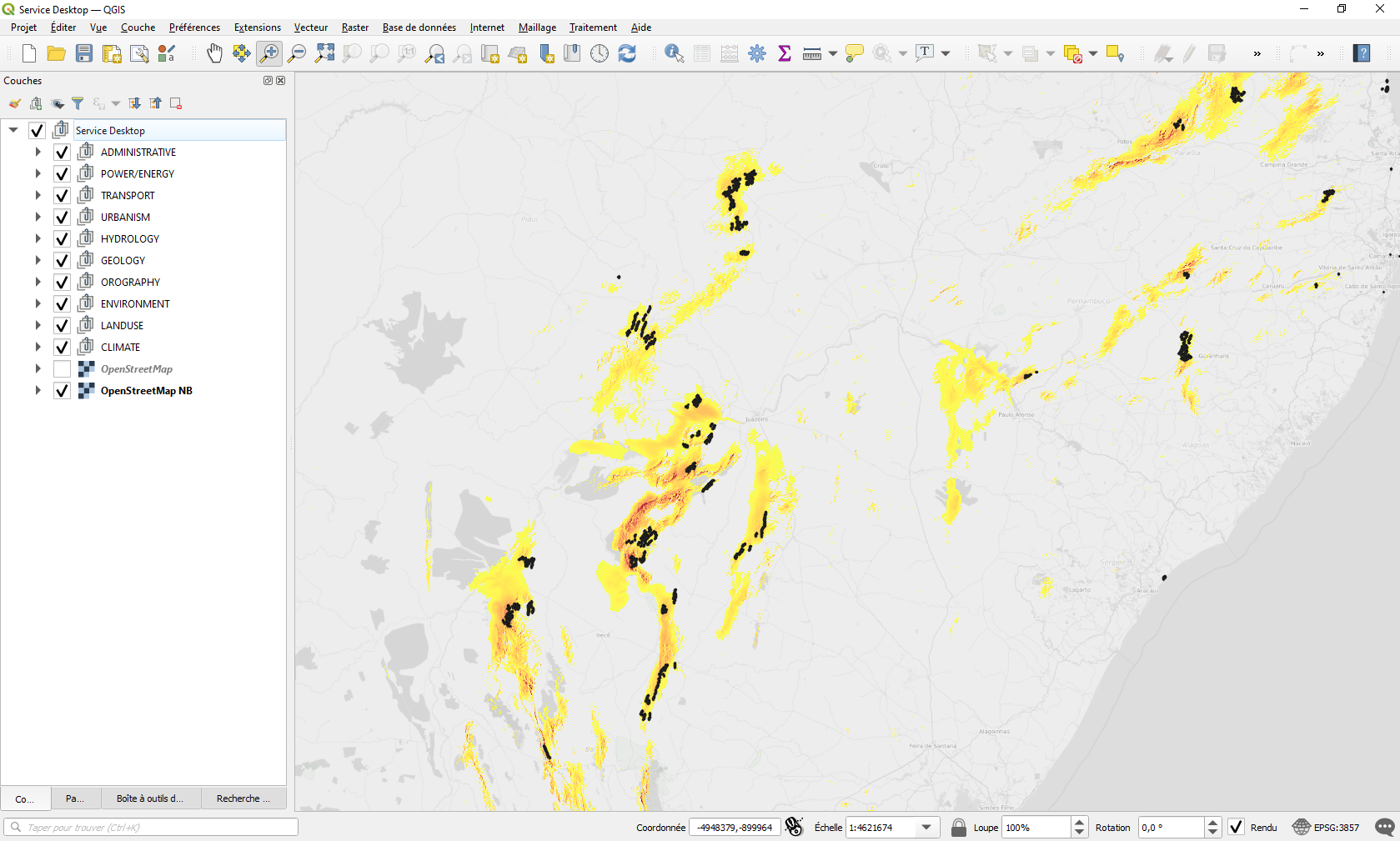
Task: Open the messages log speech bubble icon
Action: coord(1385,827)
